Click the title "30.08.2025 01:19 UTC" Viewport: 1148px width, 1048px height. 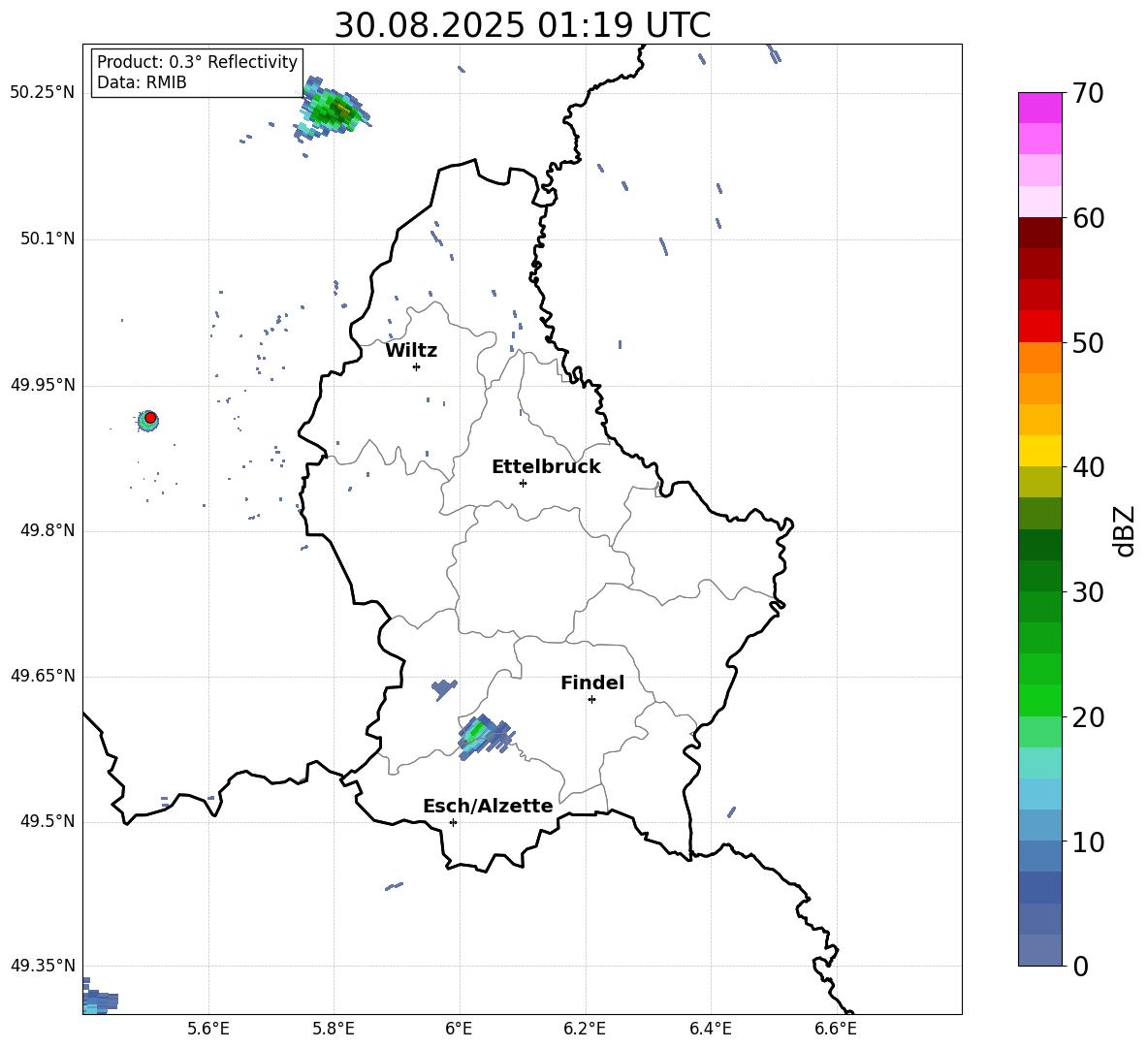(x=522, y=25)
